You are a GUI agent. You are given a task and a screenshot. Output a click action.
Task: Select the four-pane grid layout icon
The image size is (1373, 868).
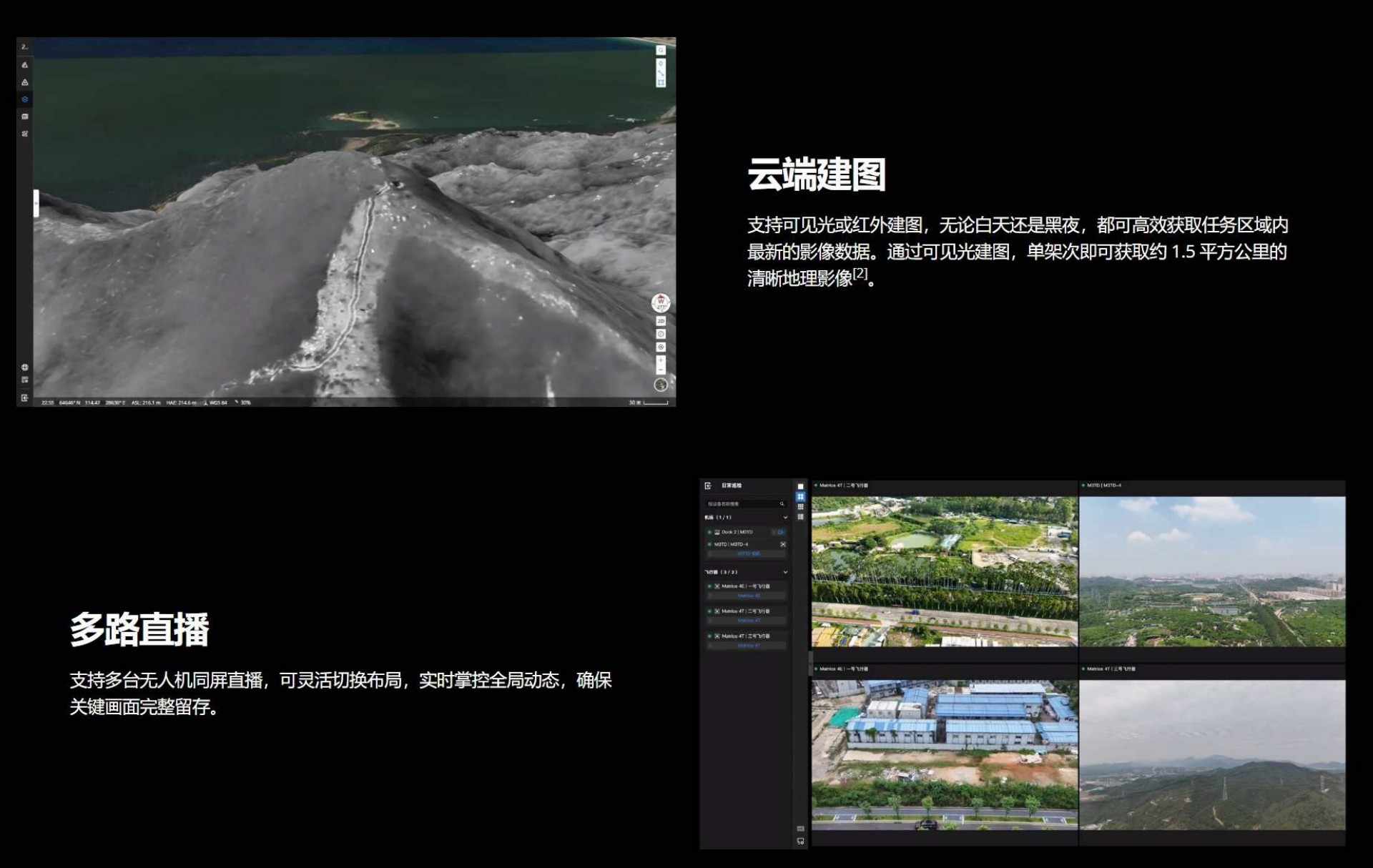800,496
